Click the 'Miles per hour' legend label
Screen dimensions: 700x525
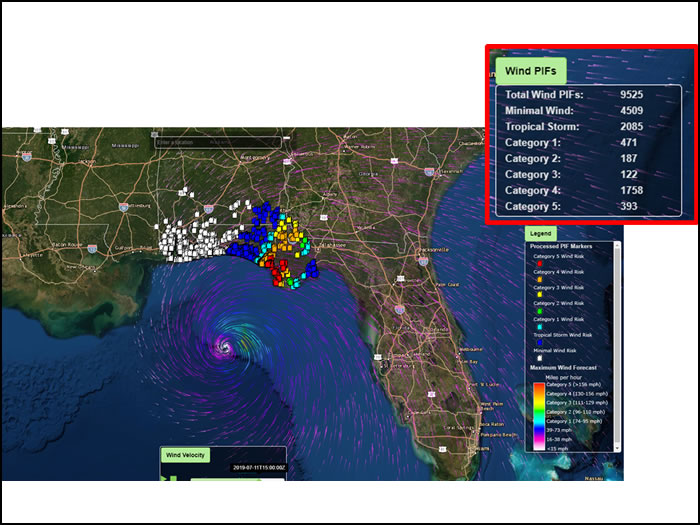pos(563,377)
